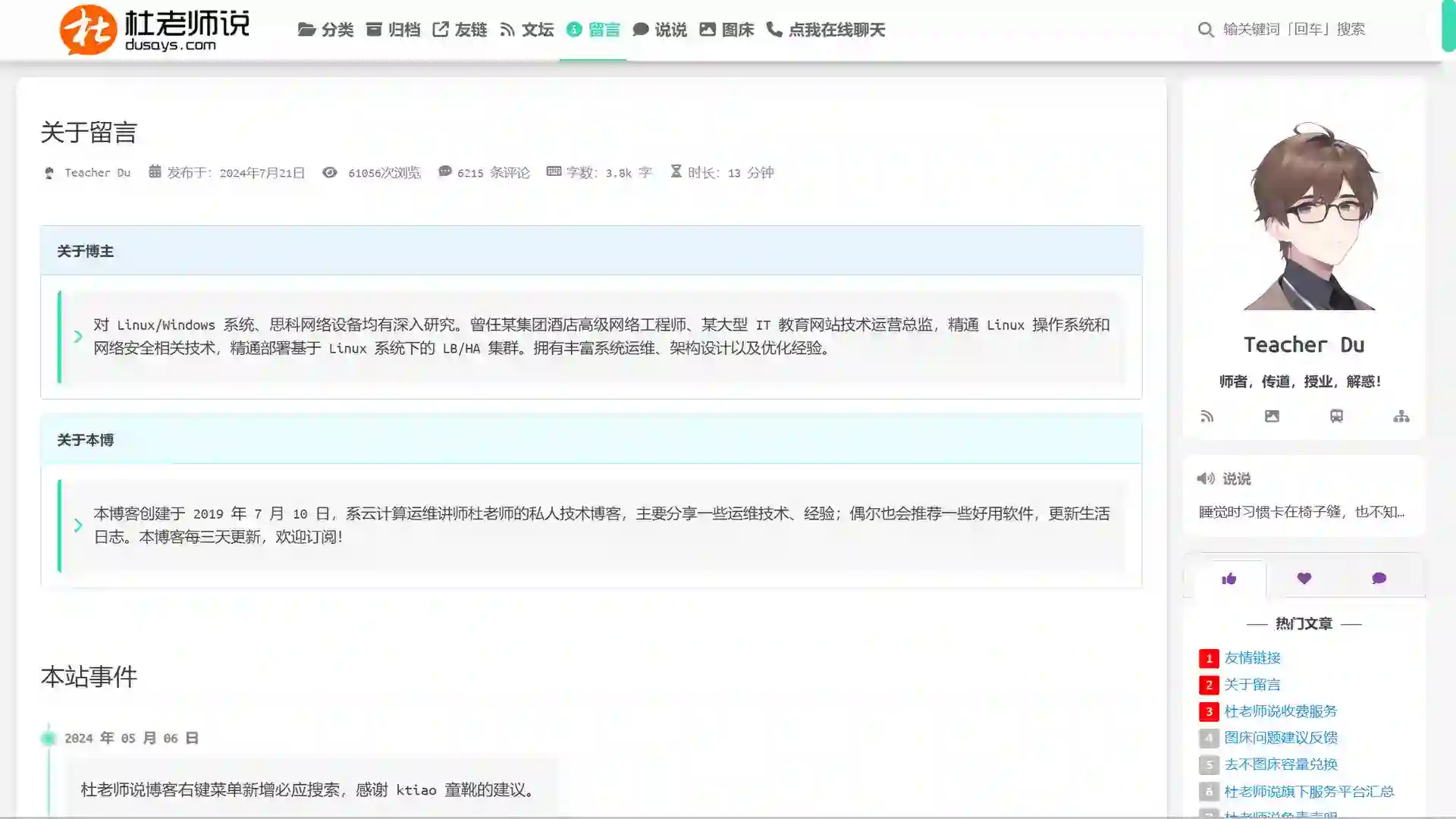Screen dimensions: 1456x819
Task: Click the speaker icon beside 说说
Action: point(1205,479)
